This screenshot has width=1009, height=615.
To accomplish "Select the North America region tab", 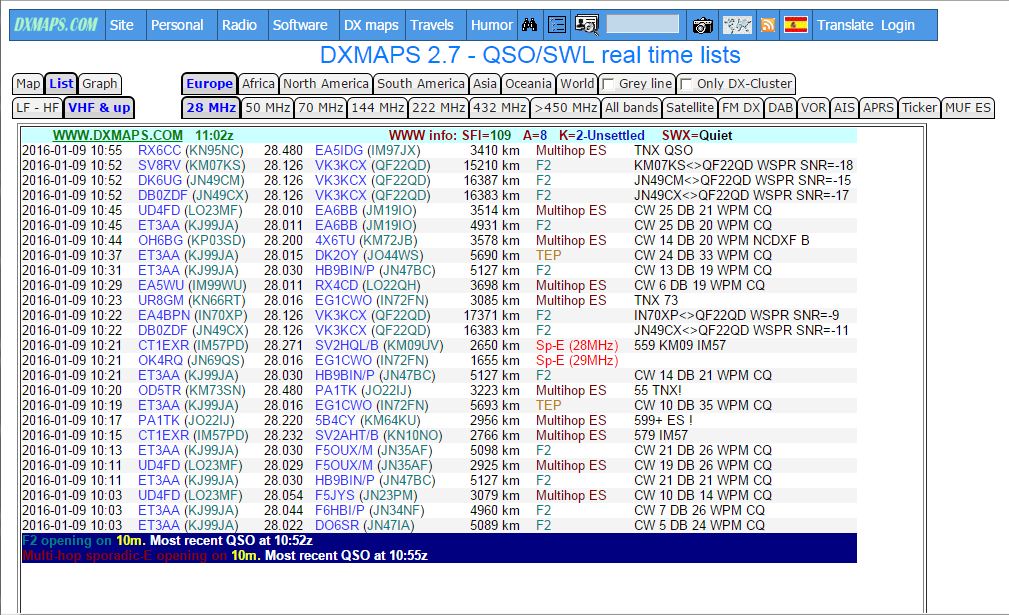I will click(325, 84).
